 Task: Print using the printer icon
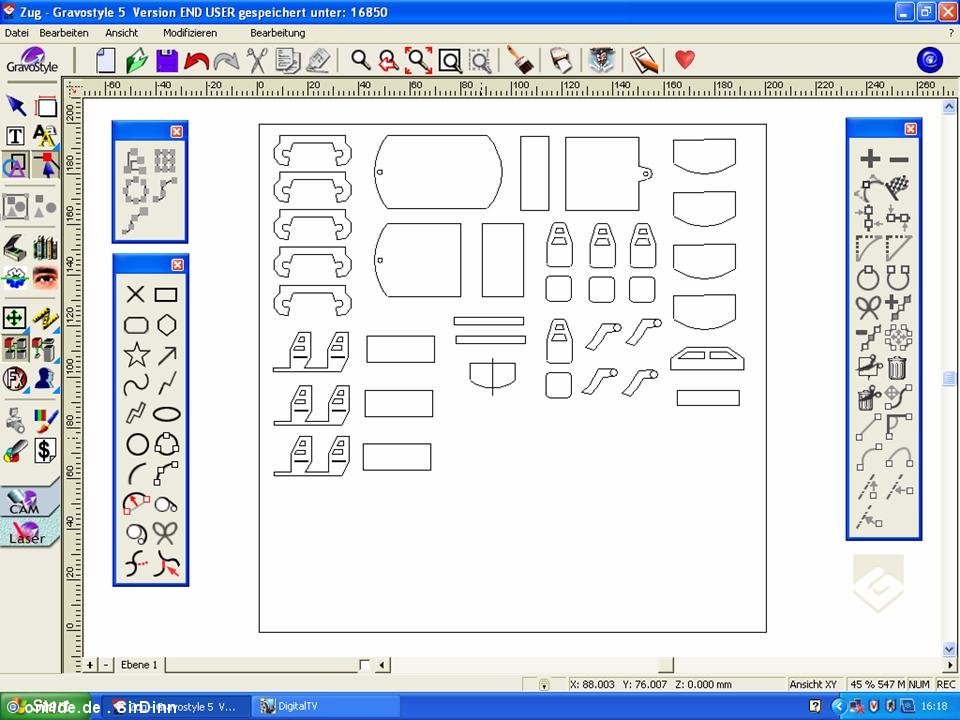(561, 61)
